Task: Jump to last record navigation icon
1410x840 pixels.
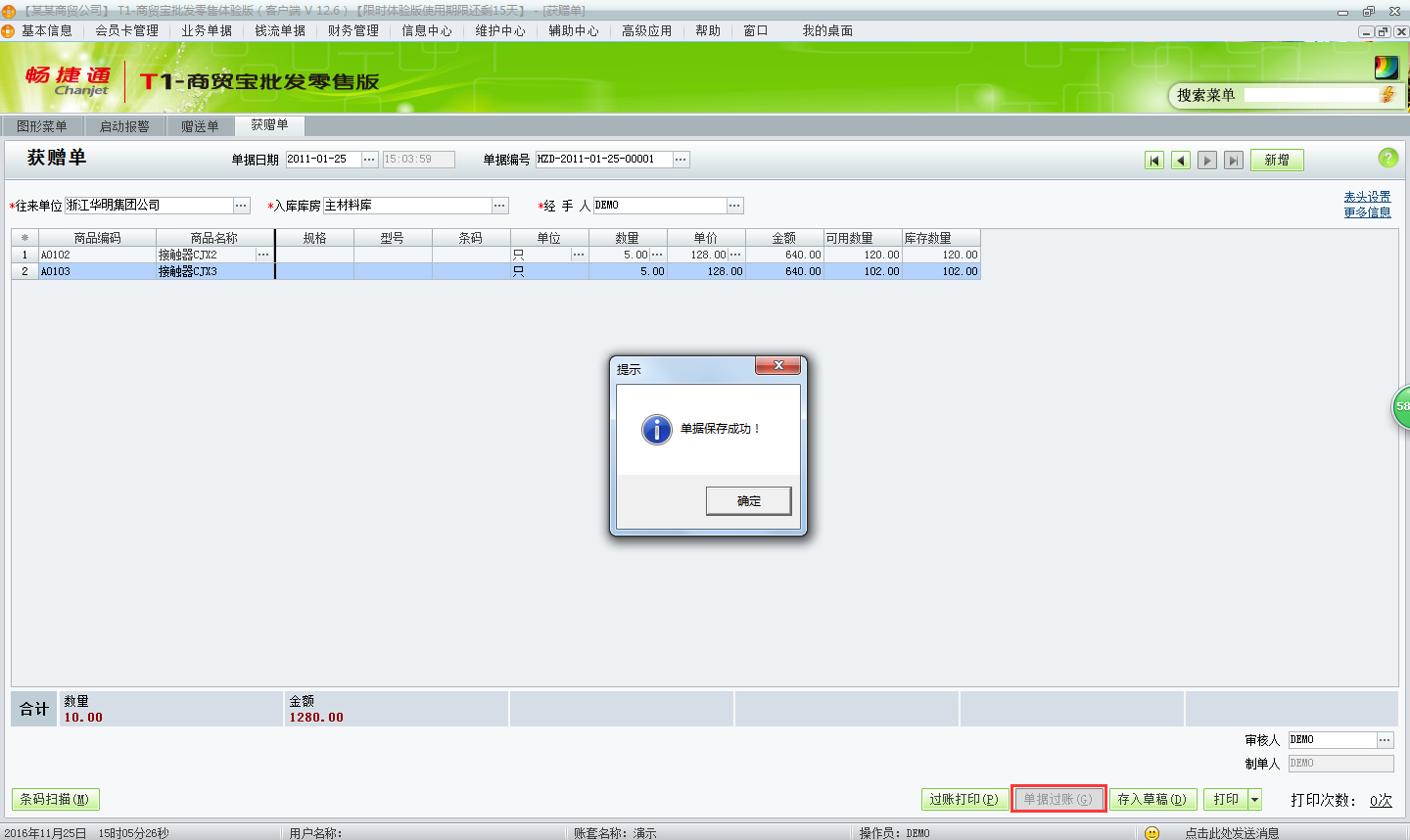Action: click(1233, 160)
